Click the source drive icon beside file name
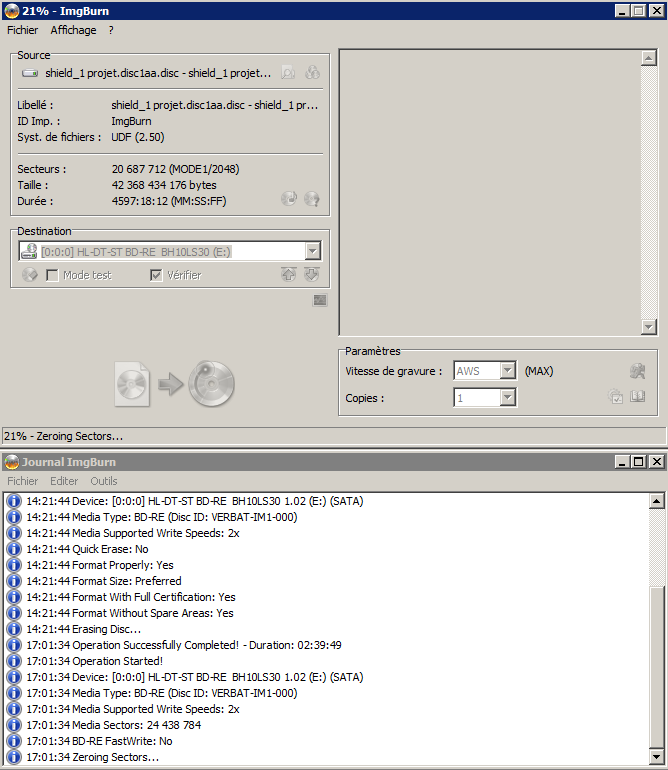This screenshot has height=770, width=668. [30, 73]
